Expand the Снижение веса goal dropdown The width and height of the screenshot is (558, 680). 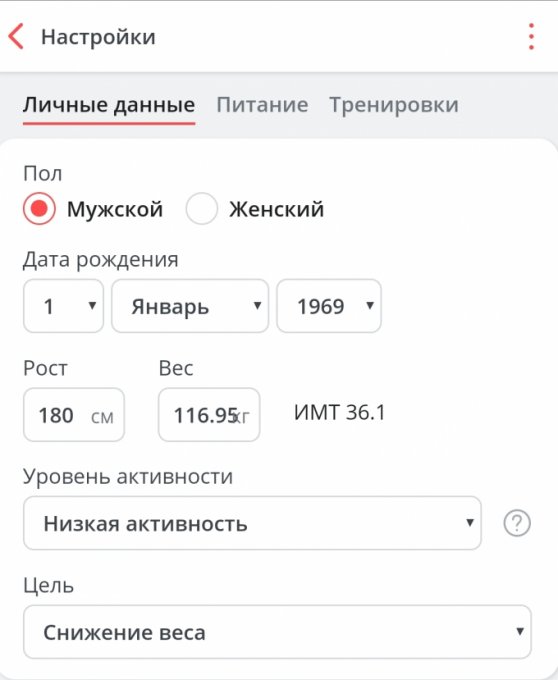[x=277, y=632]
